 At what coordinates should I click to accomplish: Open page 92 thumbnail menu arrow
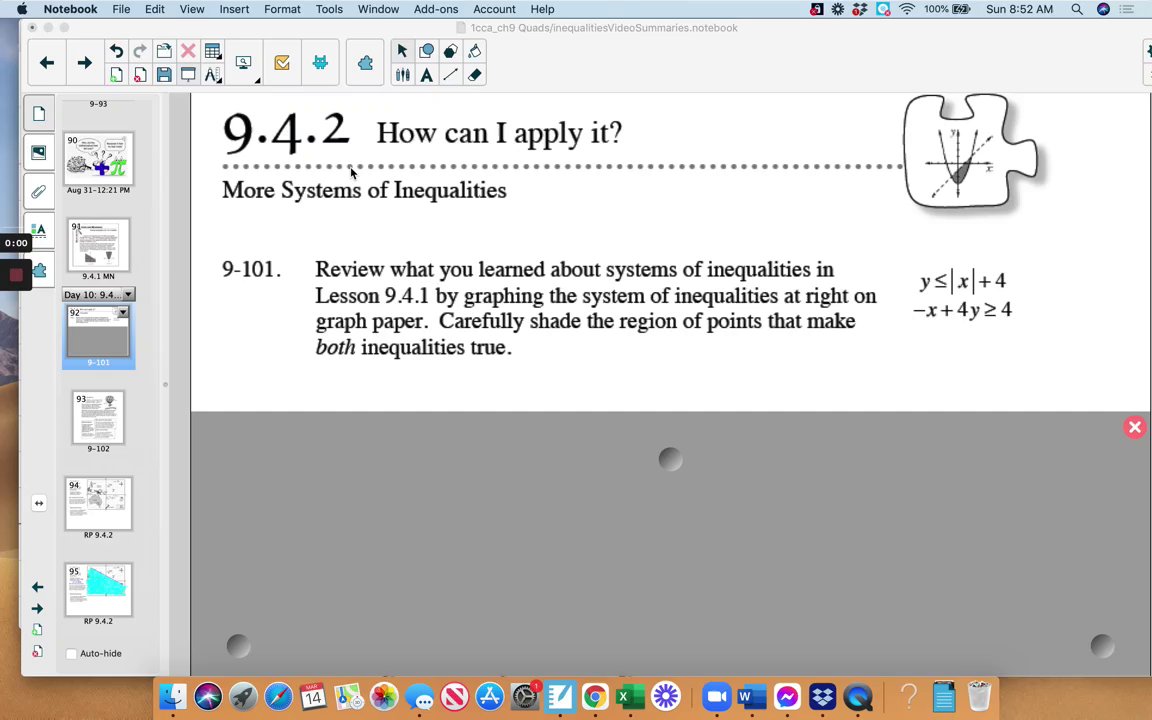[123, 312]
